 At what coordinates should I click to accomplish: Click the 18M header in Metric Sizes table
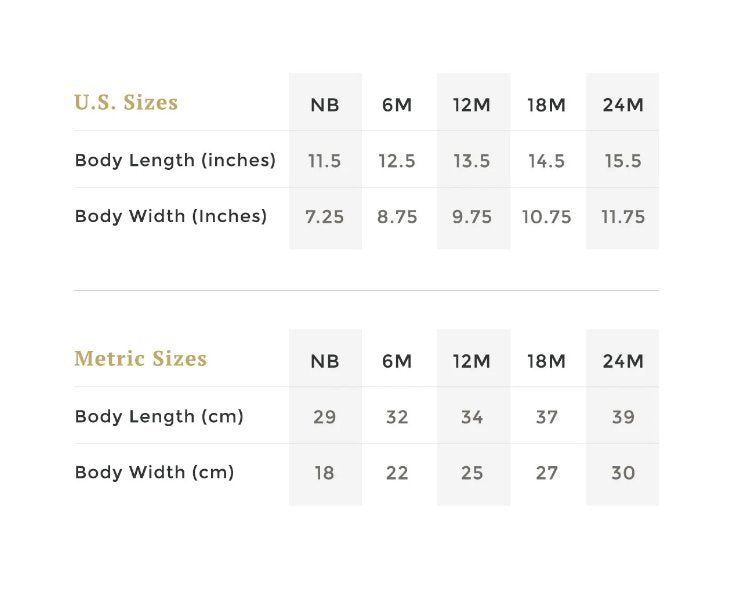[x=547, y=361]
